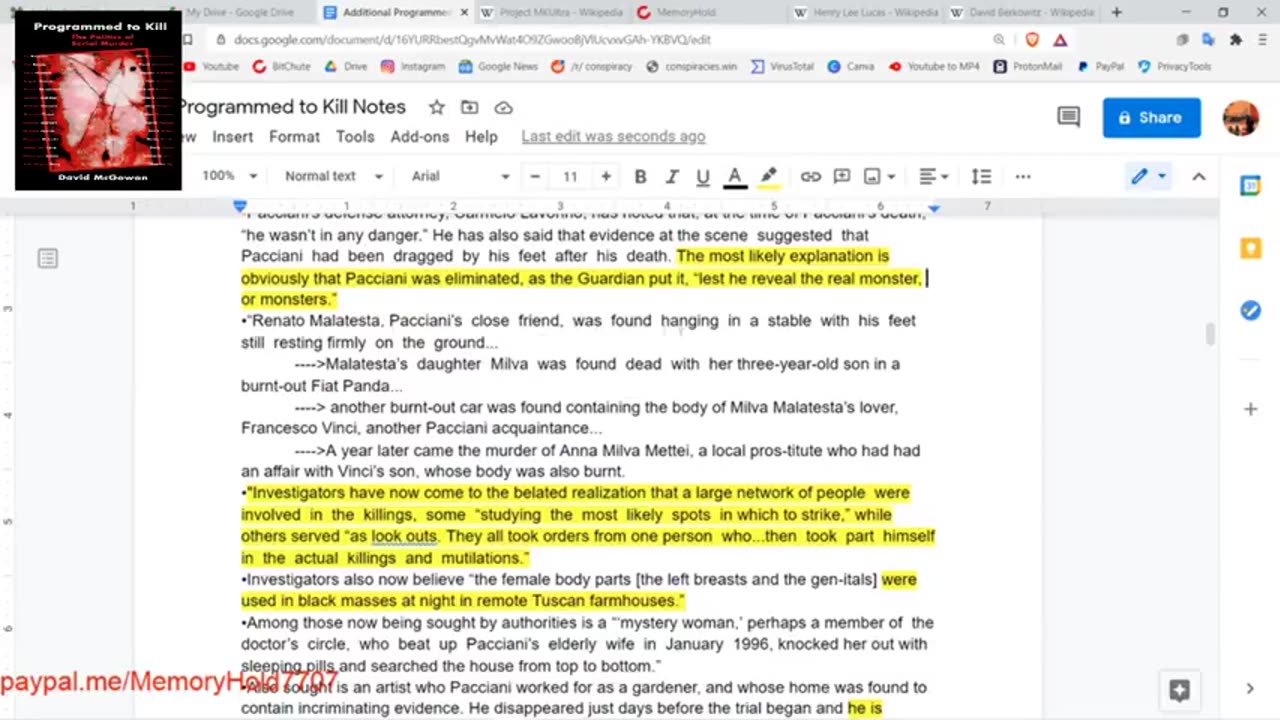Increase font size with plus button

click(606, 176)
